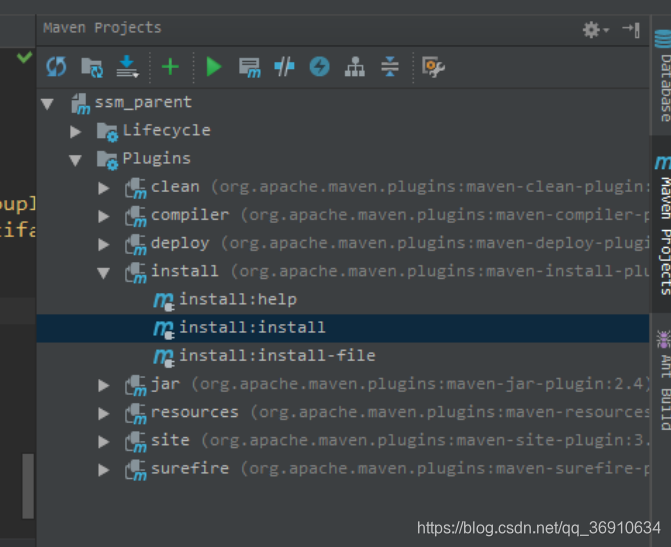671x547 pixels.
Task: Expand the resources plugin node
Action: (104, 413)
